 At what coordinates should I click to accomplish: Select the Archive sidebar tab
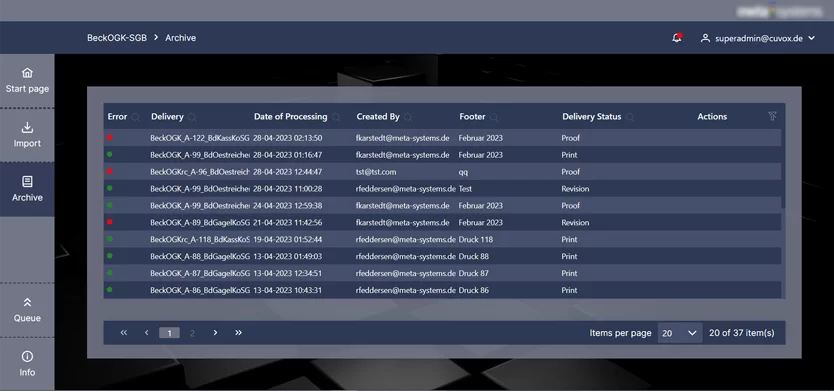point(27,189)
